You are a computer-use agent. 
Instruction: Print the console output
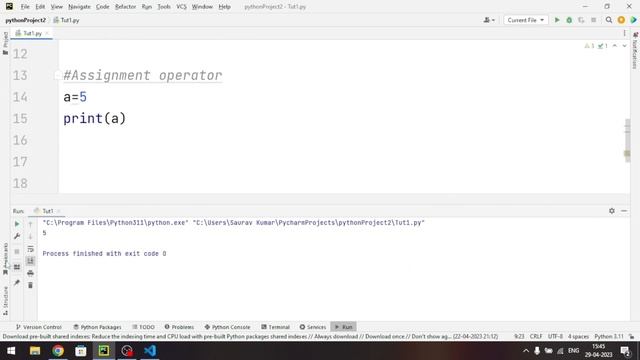[x=30, y=273]
